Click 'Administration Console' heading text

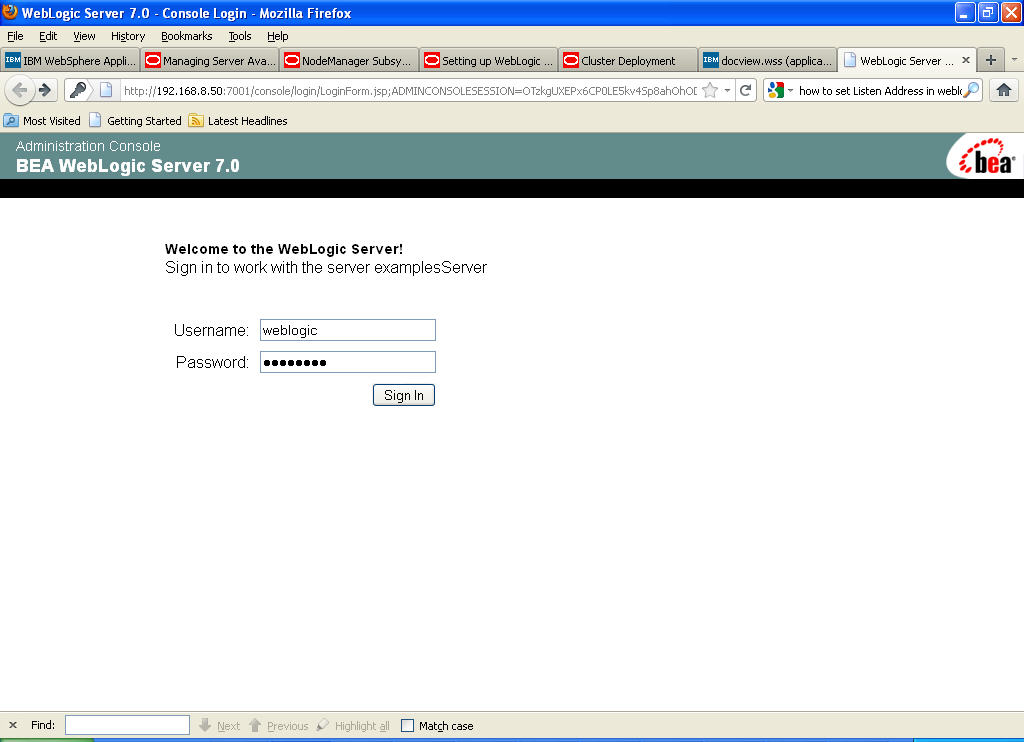pyautogui.click(x=88, y=146)
